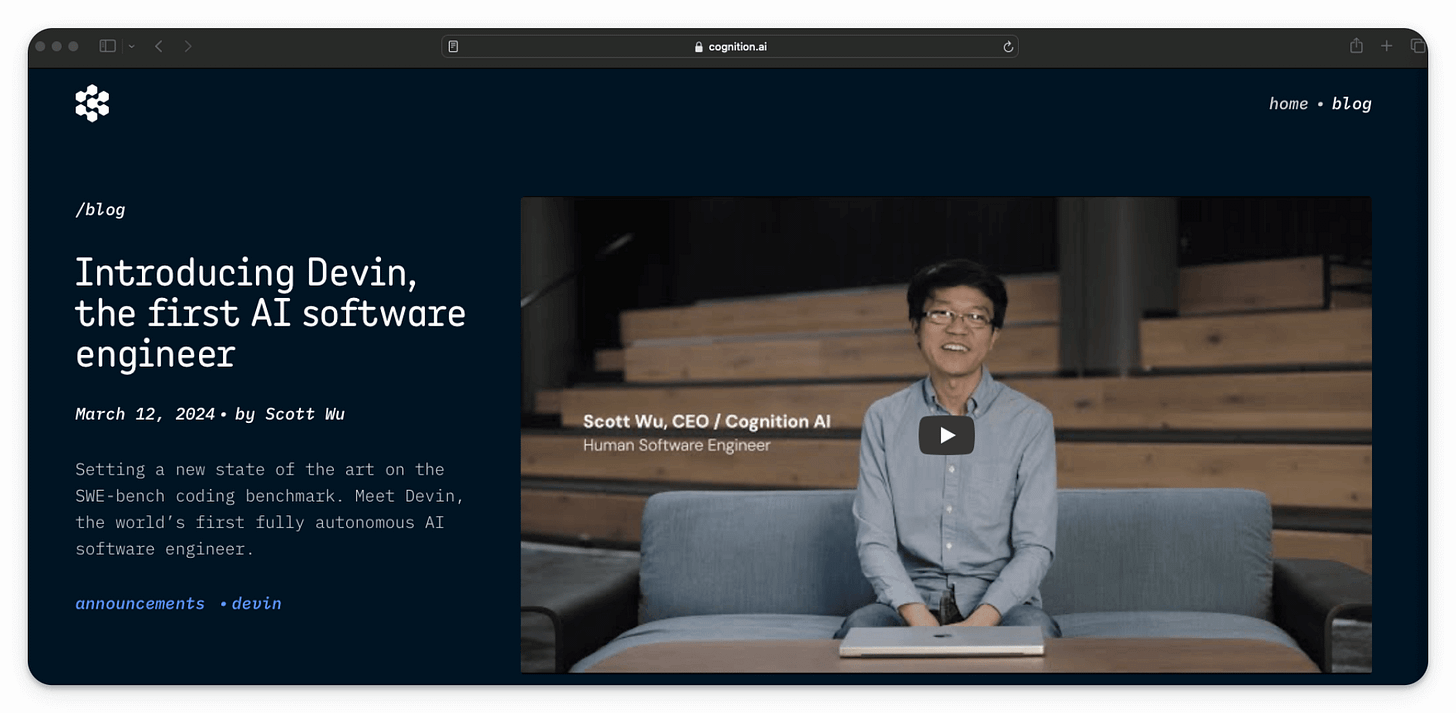
Task: Open the Safari share icon
Action: coord(1357,46)
